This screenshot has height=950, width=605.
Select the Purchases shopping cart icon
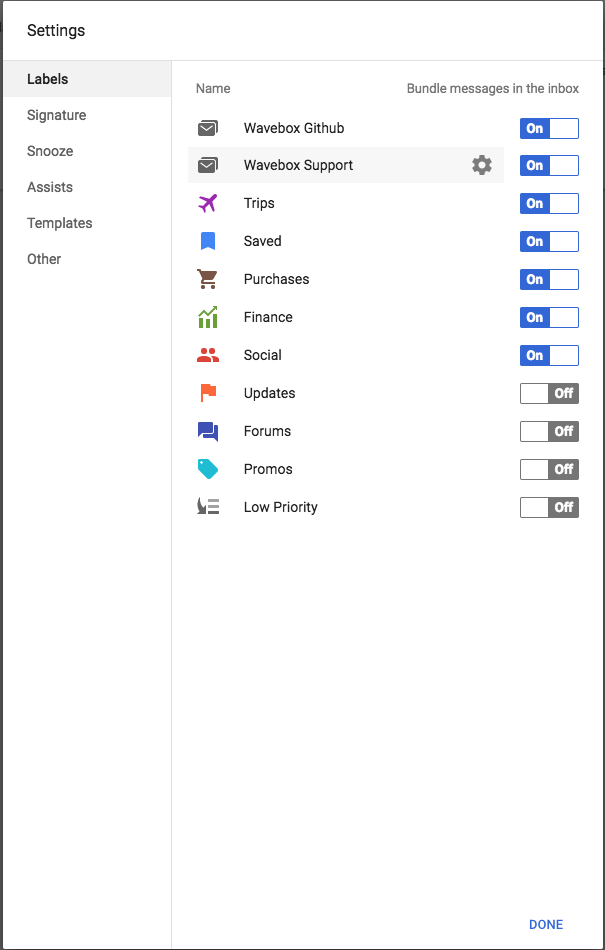coord(208,279)
